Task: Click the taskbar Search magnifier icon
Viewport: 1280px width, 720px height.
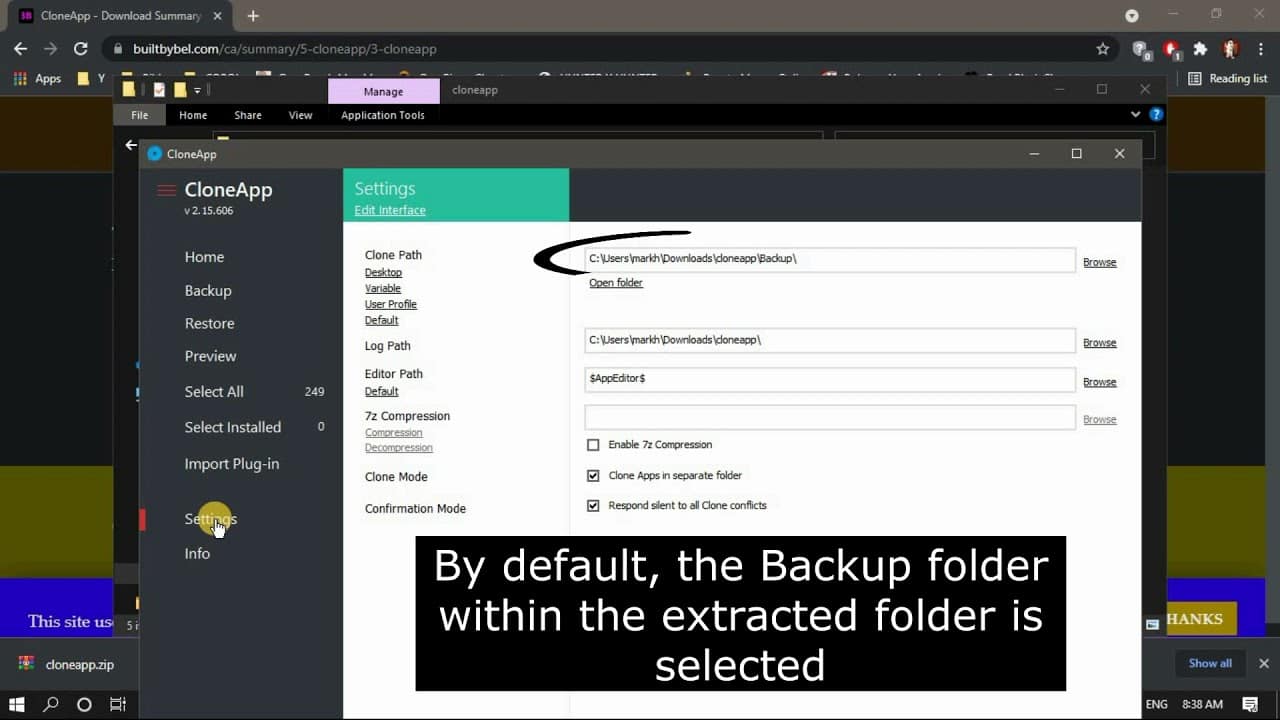Action: click(51, 704)
